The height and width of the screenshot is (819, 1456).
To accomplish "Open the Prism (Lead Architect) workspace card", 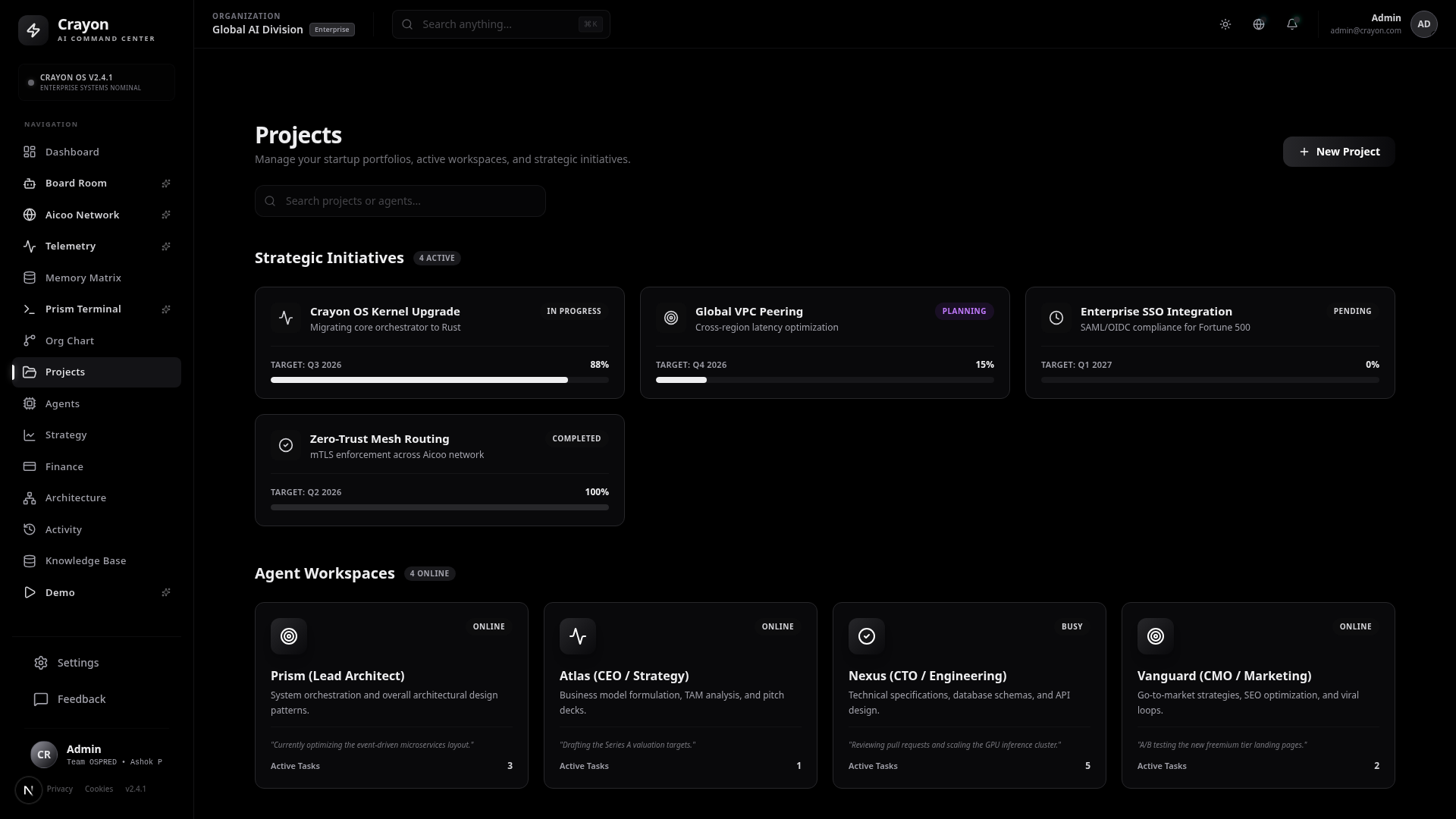I will pos(391,695).
